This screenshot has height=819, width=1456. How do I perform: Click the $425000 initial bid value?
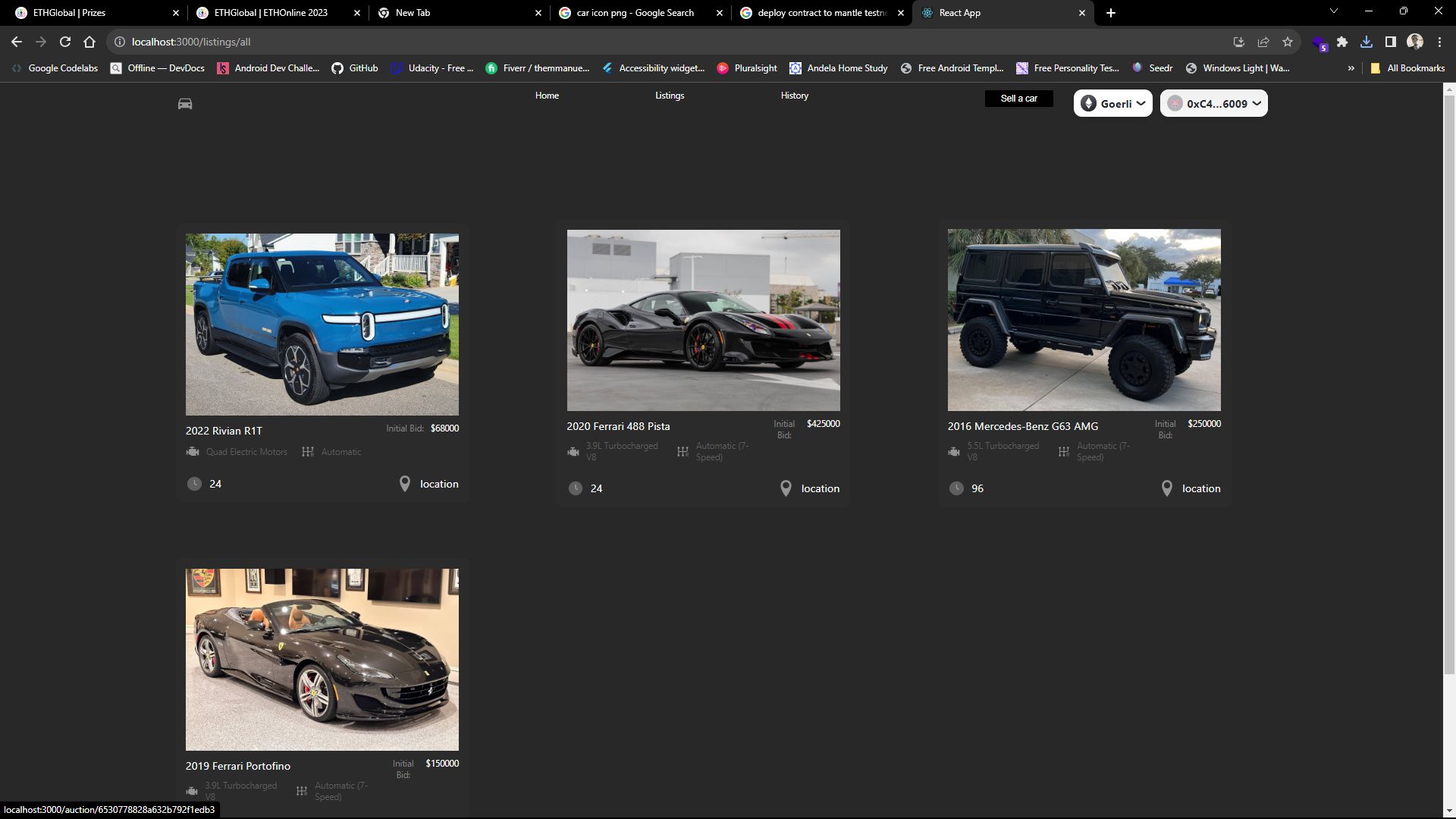tap(823, 424)
